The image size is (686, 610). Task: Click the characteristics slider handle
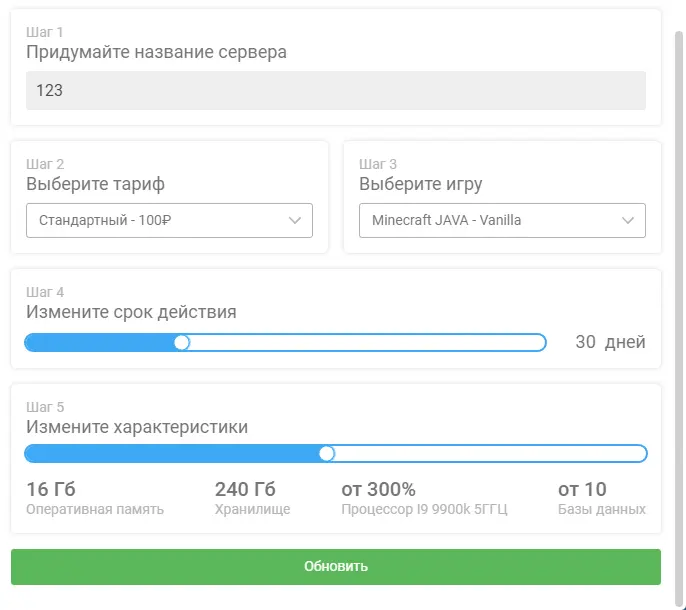tap(326, 453)
